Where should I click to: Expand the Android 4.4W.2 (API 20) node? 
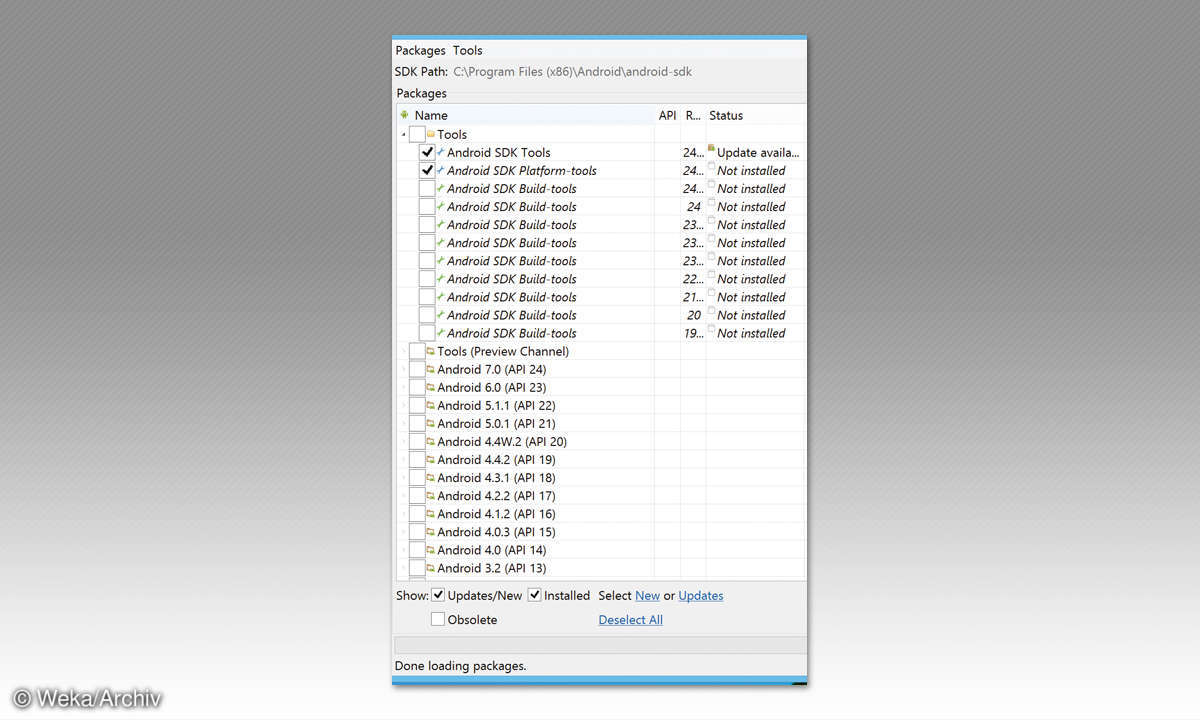click(404, 441)
